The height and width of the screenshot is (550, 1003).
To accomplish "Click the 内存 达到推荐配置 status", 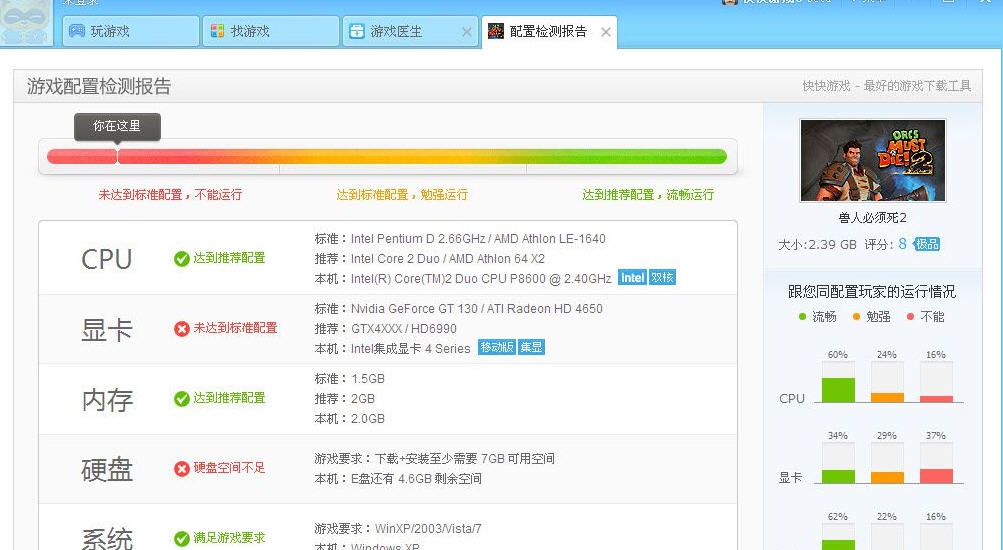I will click(x=229, y=398).
